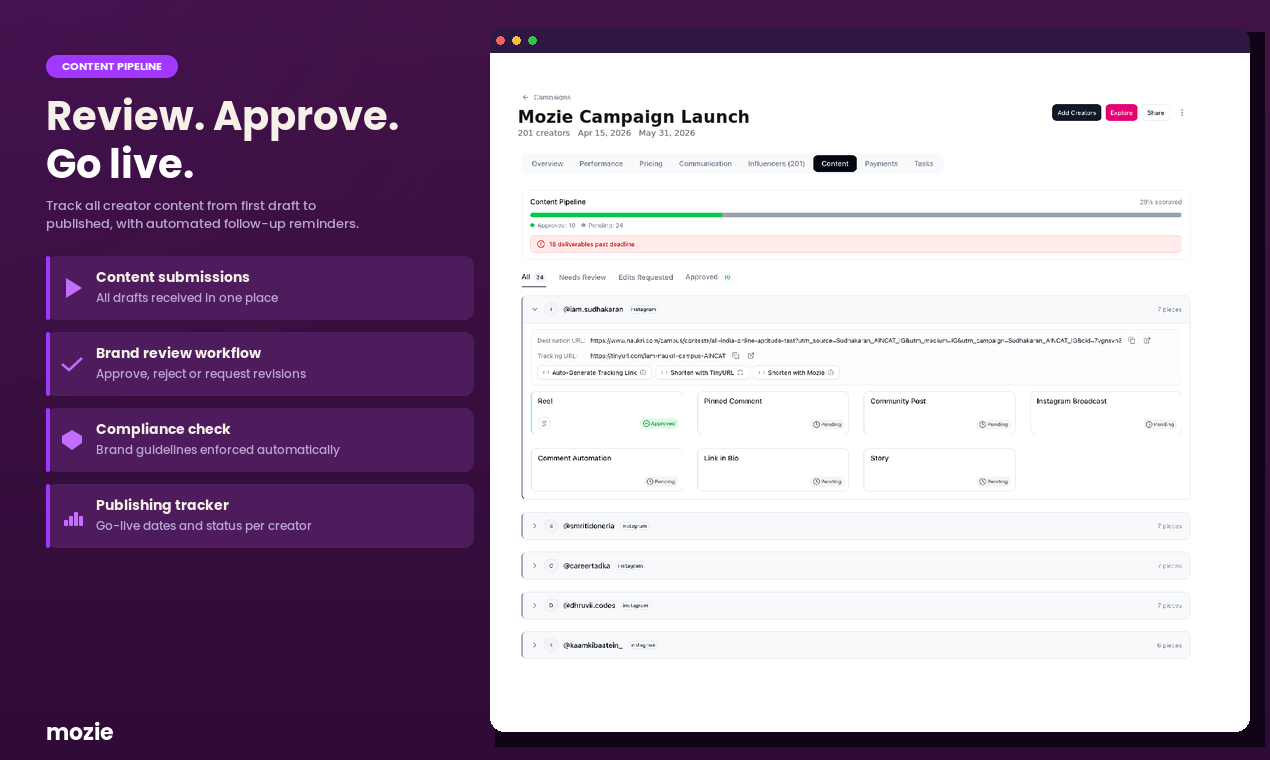Open the Reel deliverable card
The width and height of the screenshot is (1270, 760).
(x=606, y=412)
